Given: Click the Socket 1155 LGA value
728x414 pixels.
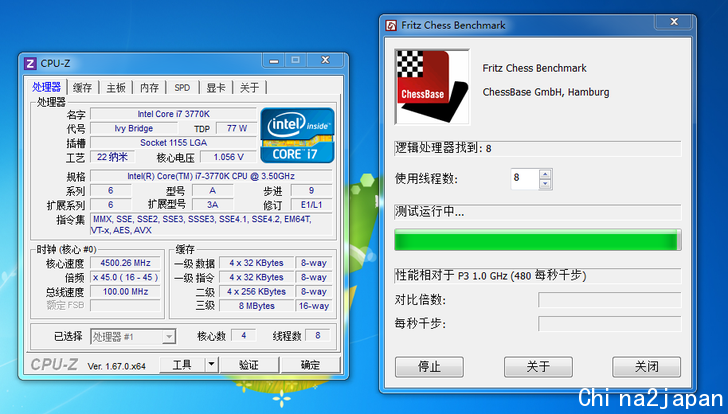Looking at the screenshot, I should (x=174, y=142).
